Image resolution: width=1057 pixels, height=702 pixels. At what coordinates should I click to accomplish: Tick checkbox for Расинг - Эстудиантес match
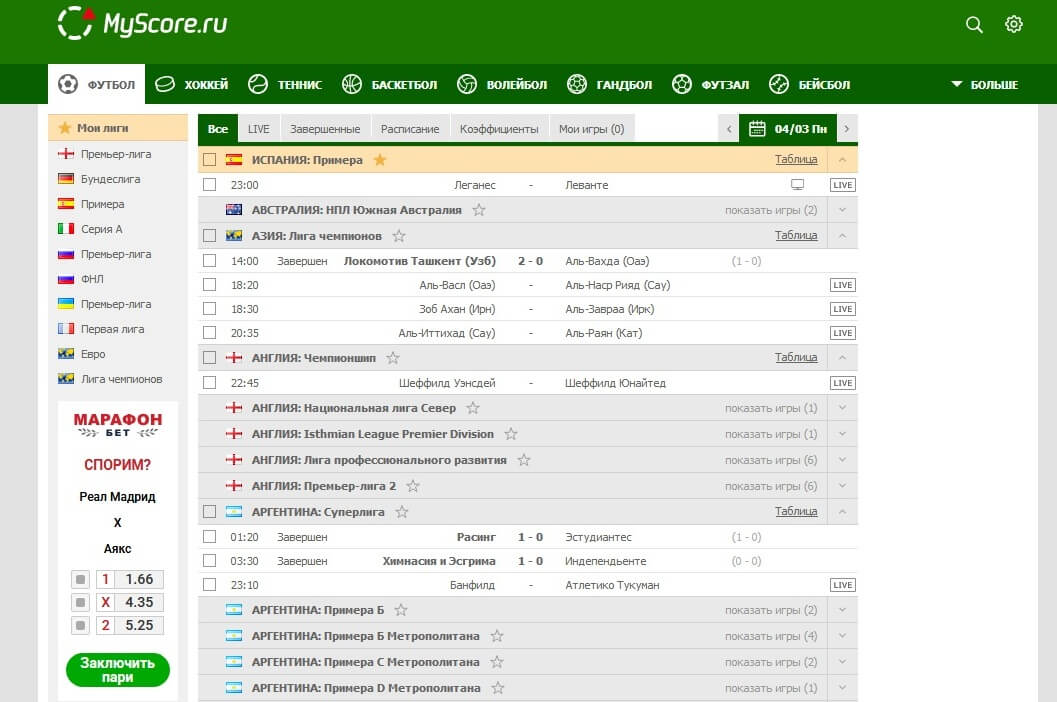coord(210,536)
